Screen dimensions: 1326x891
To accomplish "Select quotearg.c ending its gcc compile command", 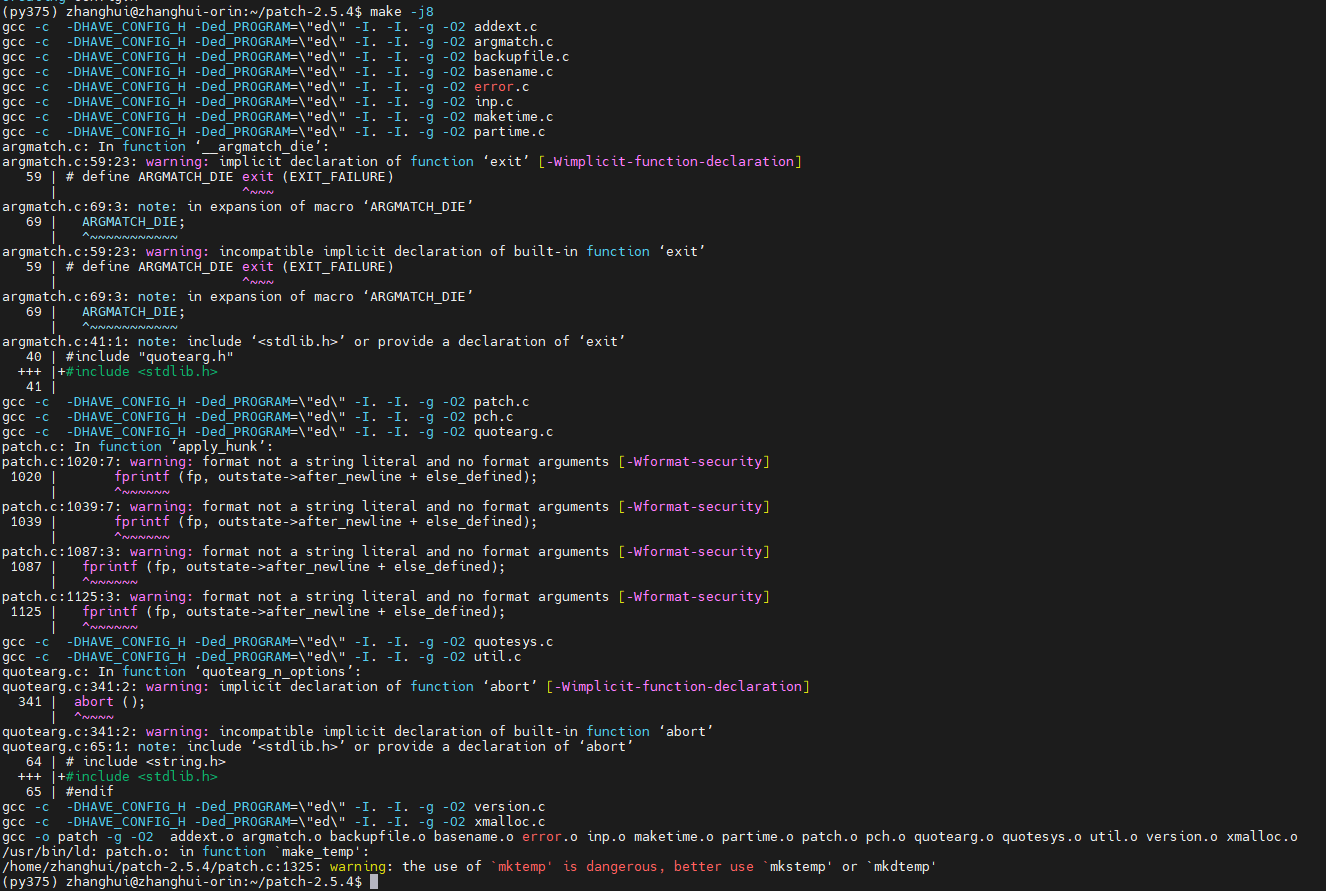I will click(x=514, y=431).
